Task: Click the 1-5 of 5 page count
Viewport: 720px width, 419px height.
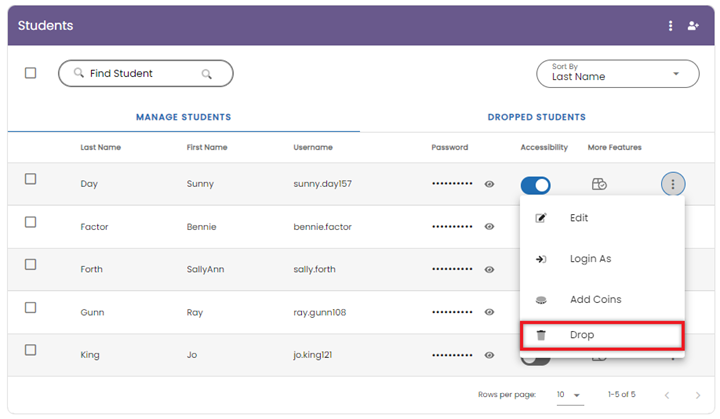Action: 621,395
